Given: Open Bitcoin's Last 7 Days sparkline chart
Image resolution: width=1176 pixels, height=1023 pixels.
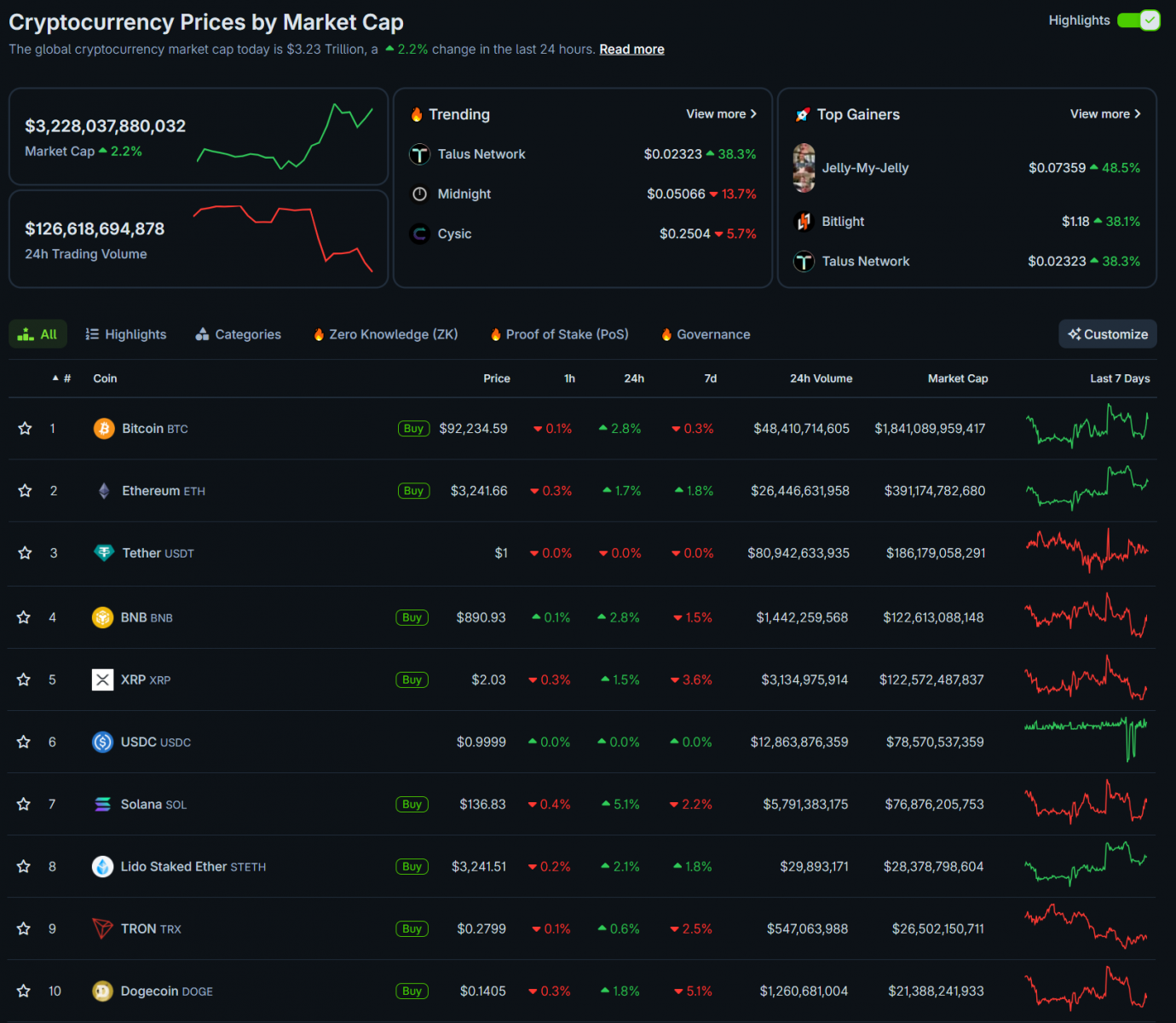Looking at the screenshot, I should (1087, 426).
